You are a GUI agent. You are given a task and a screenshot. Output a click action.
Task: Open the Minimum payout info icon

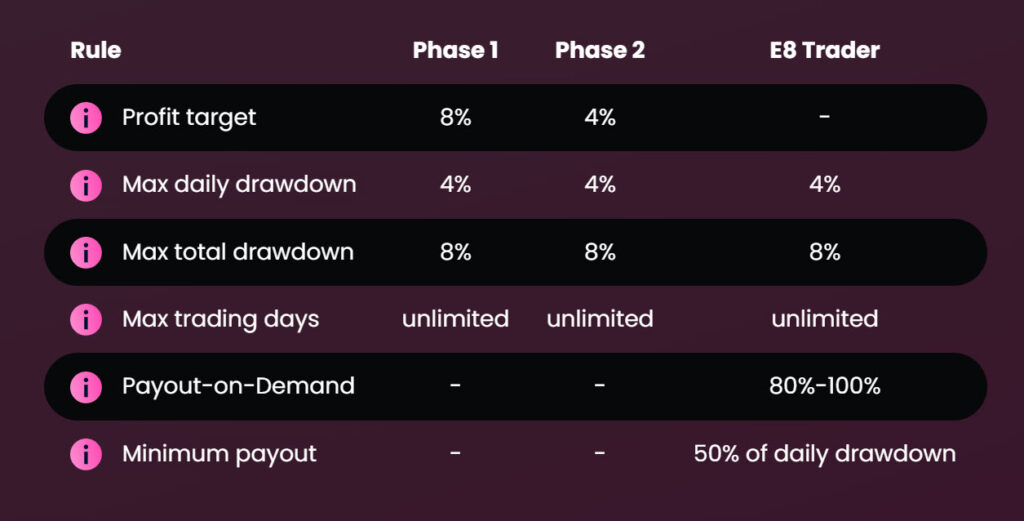[x=86, y=454]
